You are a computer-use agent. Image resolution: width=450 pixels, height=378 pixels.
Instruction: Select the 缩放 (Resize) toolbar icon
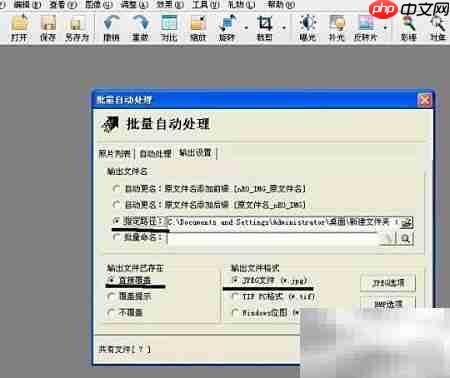point(198,28)
